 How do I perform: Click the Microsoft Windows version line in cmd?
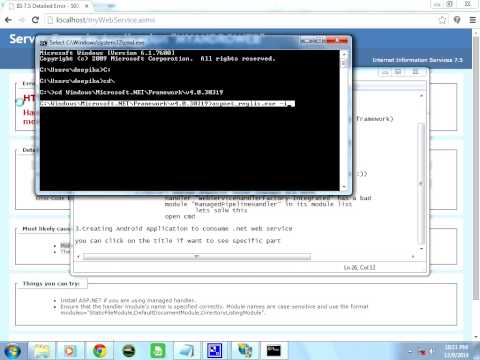pyautogui.click(x=107, y=53)
